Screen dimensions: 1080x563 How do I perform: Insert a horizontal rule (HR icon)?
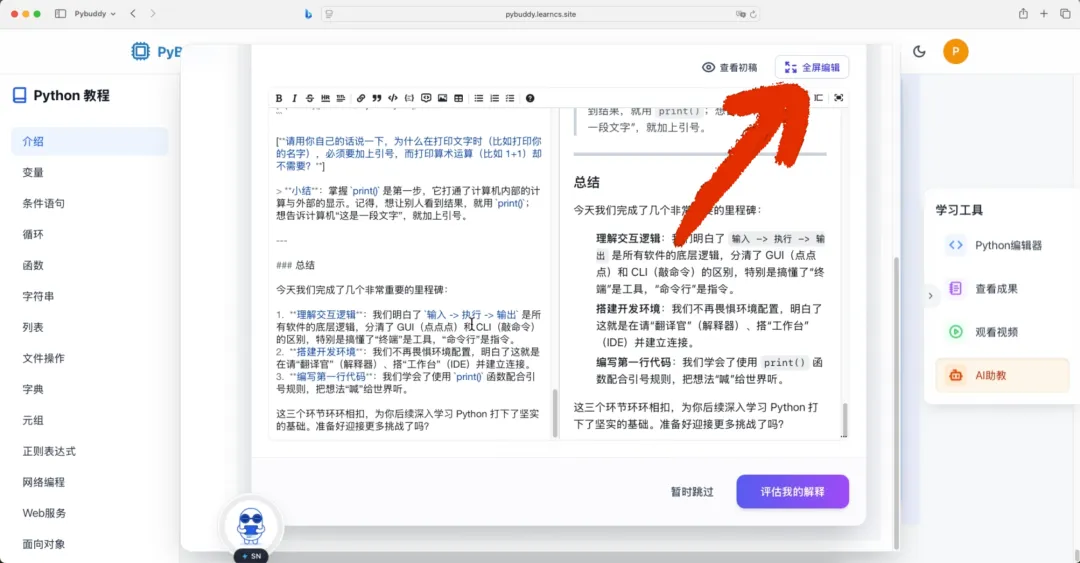[x=325, y=98]
